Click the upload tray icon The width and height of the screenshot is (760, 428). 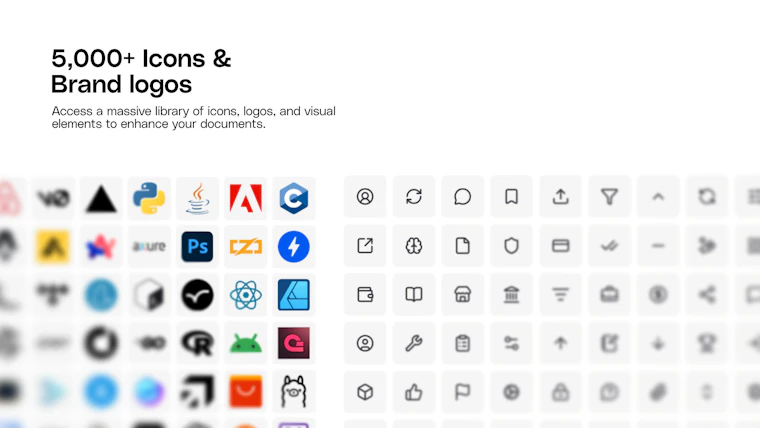coord(560,197)
